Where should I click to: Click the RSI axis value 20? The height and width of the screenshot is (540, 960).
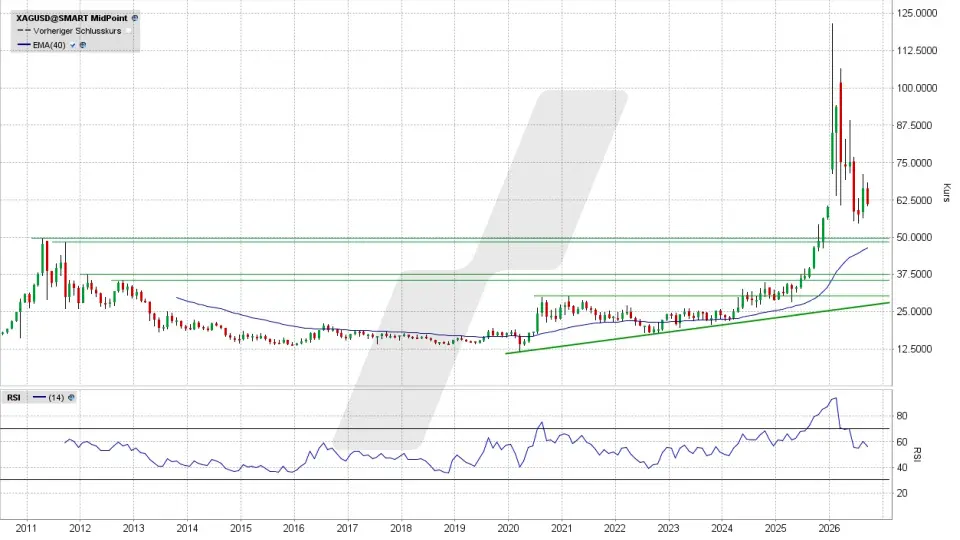tap(901, 493)
